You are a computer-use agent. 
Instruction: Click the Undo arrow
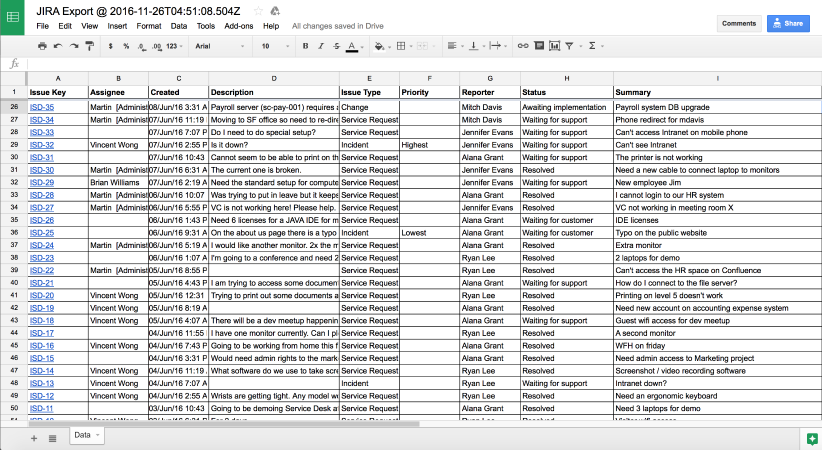pyautogui.click(x=58, y=46)
